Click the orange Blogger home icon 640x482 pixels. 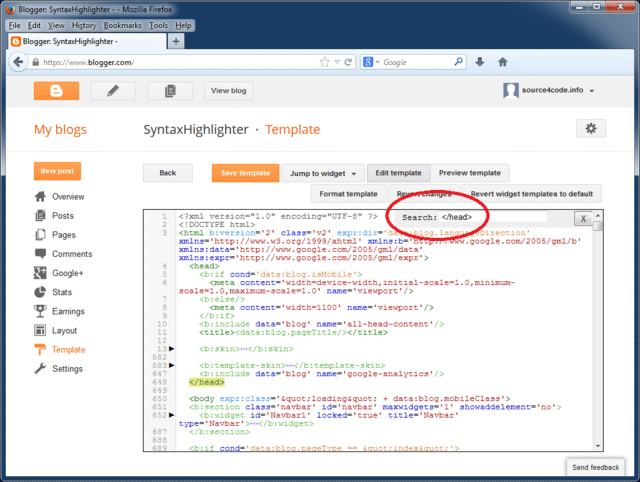[x=56, y=91]
